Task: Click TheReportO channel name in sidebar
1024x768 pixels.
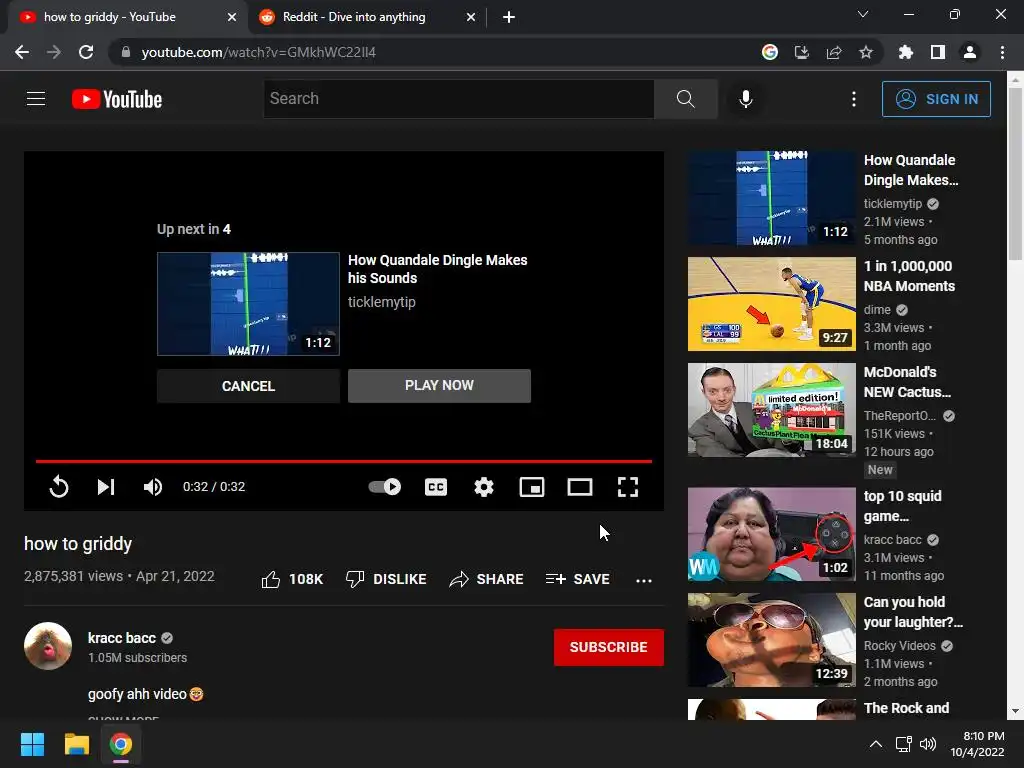Action: coord(900,415)
